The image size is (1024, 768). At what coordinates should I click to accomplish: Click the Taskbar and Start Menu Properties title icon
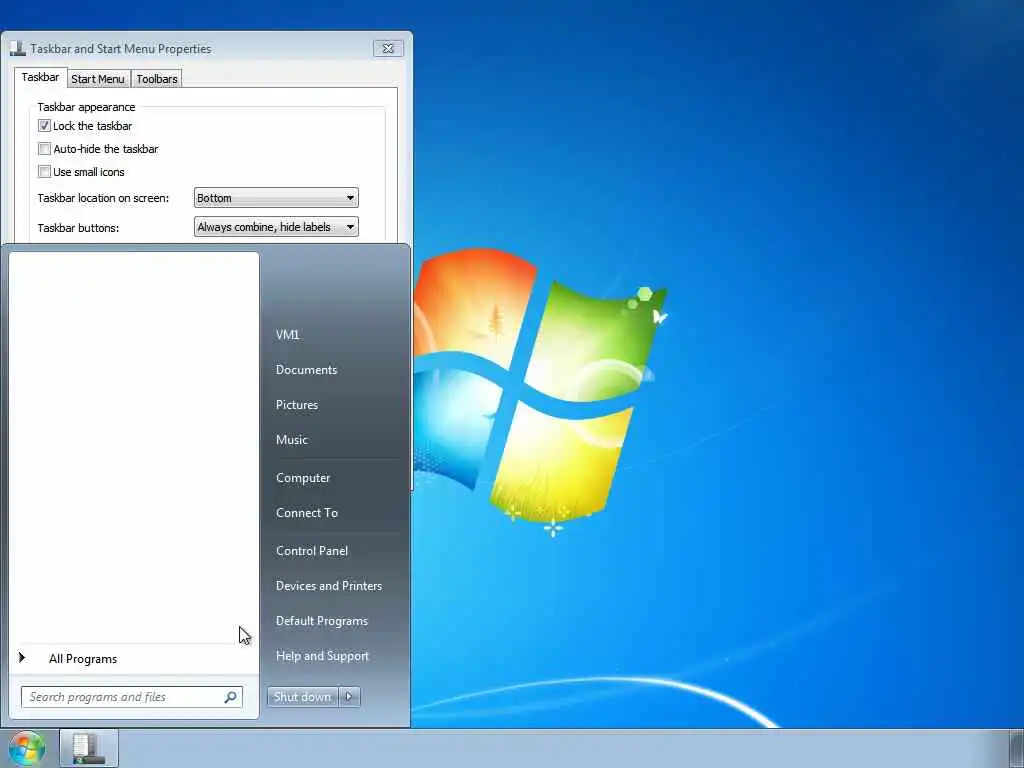[18, 48]
